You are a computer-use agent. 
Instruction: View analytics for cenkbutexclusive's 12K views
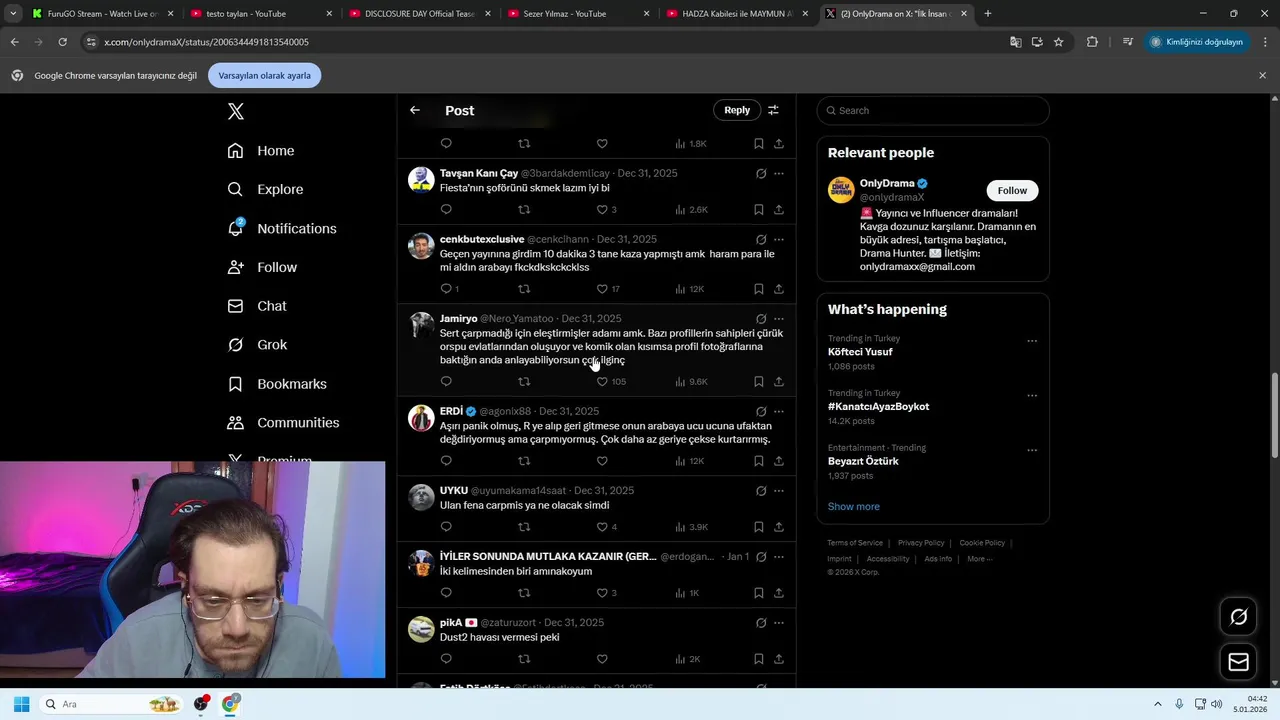690,289
